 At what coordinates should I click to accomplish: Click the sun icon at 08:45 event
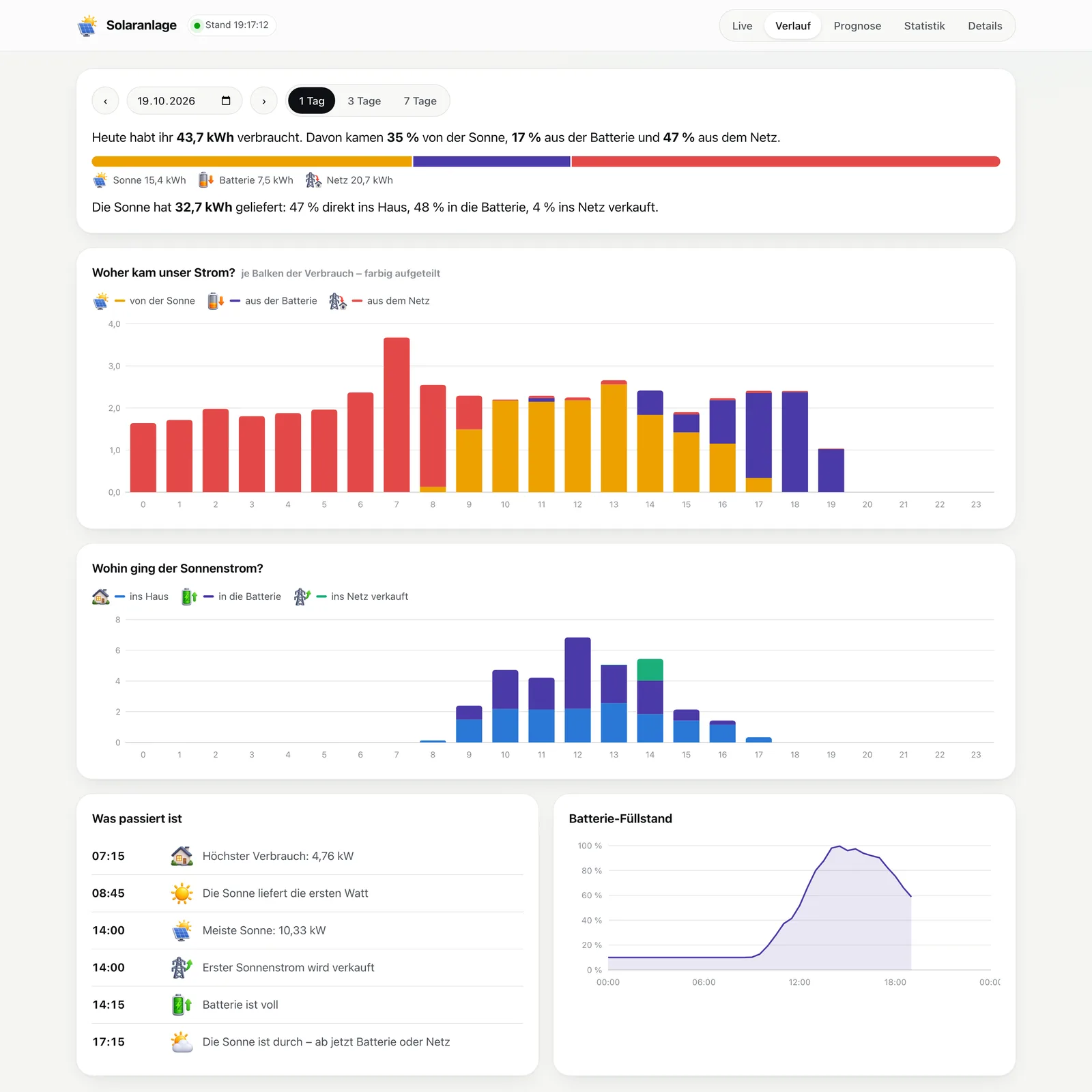(182, 893)
